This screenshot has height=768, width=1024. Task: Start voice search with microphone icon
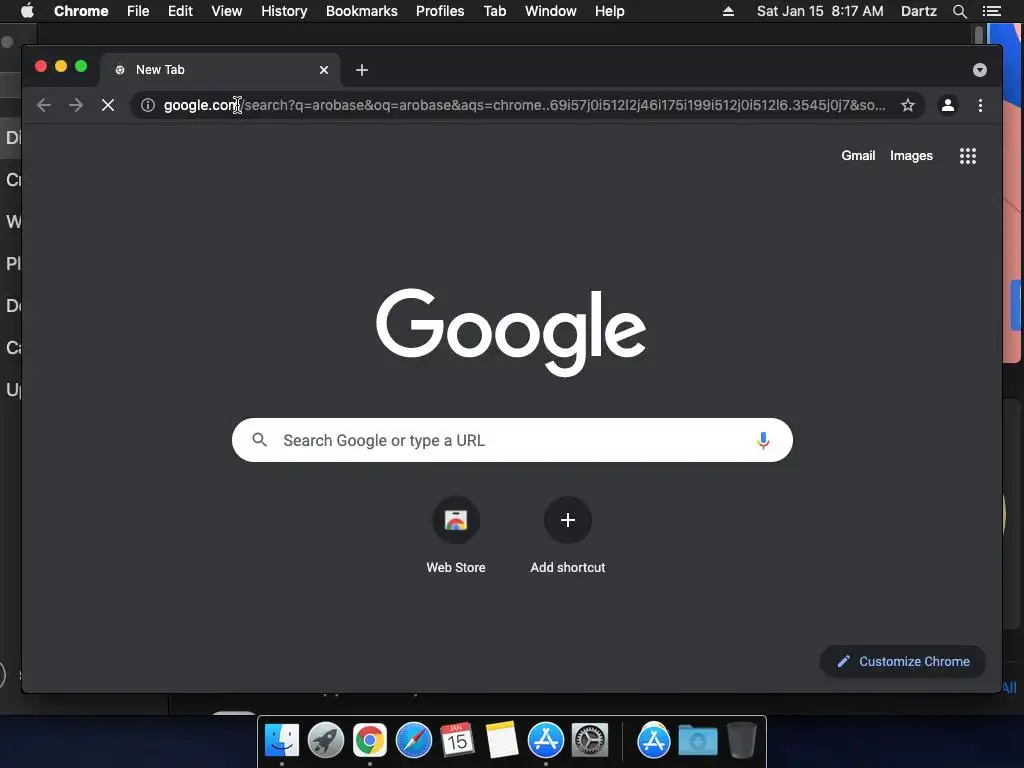[x=763, y=441]
